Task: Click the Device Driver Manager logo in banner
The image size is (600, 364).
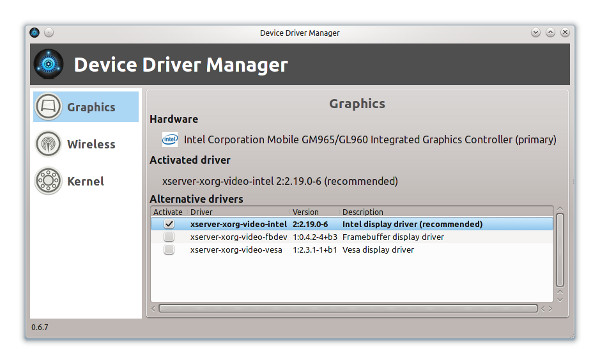Action: [x=49, y=64]
